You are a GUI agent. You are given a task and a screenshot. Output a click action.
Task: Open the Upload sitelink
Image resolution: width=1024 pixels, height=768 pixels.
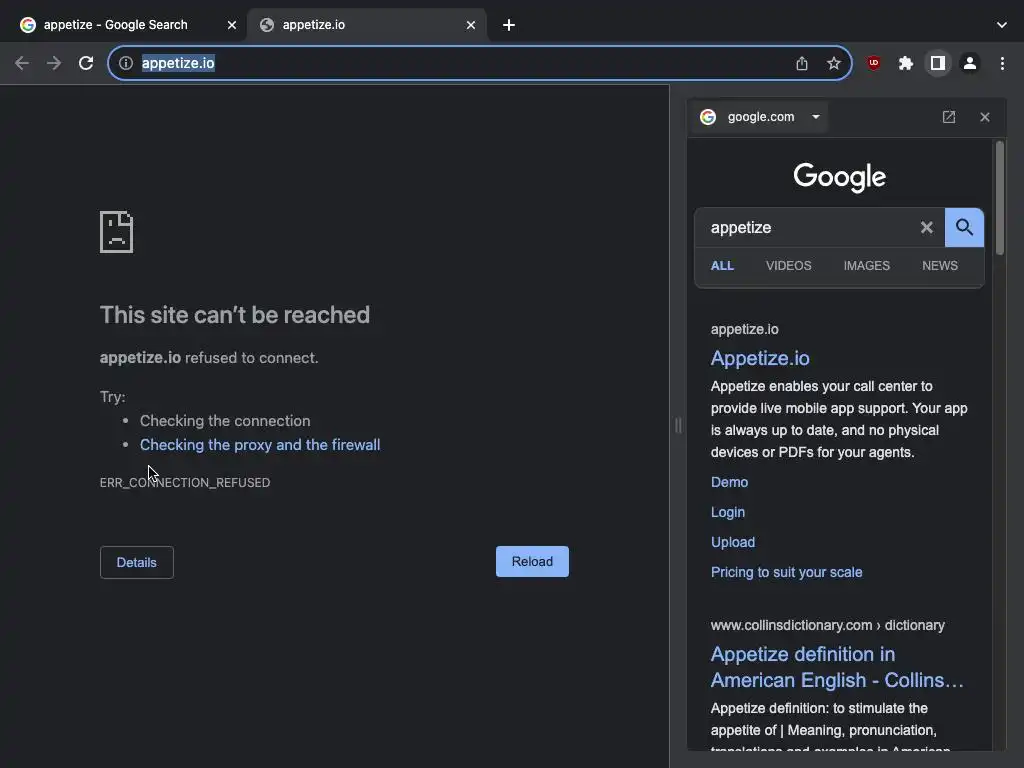[733, 542]
